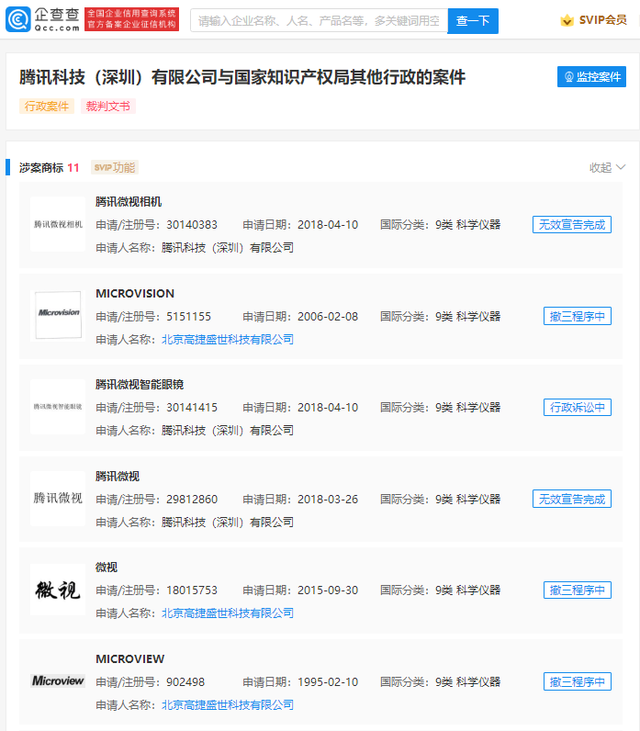Image resolution: width=640 pixels, height=731 pixels.
Task: Click registration number 30141415
Action: click(192, 407)
